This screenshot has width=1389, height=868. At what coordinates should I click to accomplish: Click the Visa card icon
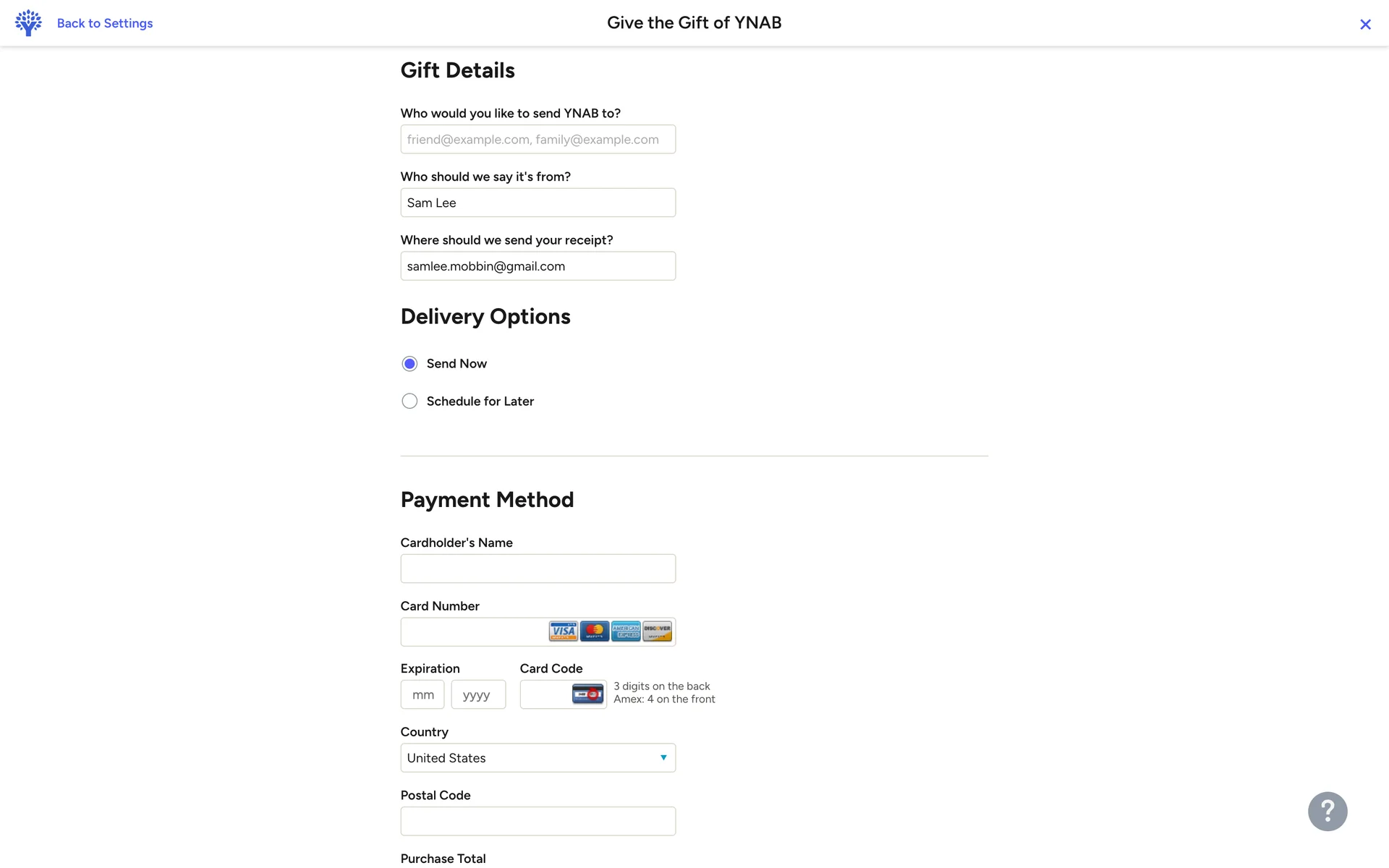click(x=563, y=631)
